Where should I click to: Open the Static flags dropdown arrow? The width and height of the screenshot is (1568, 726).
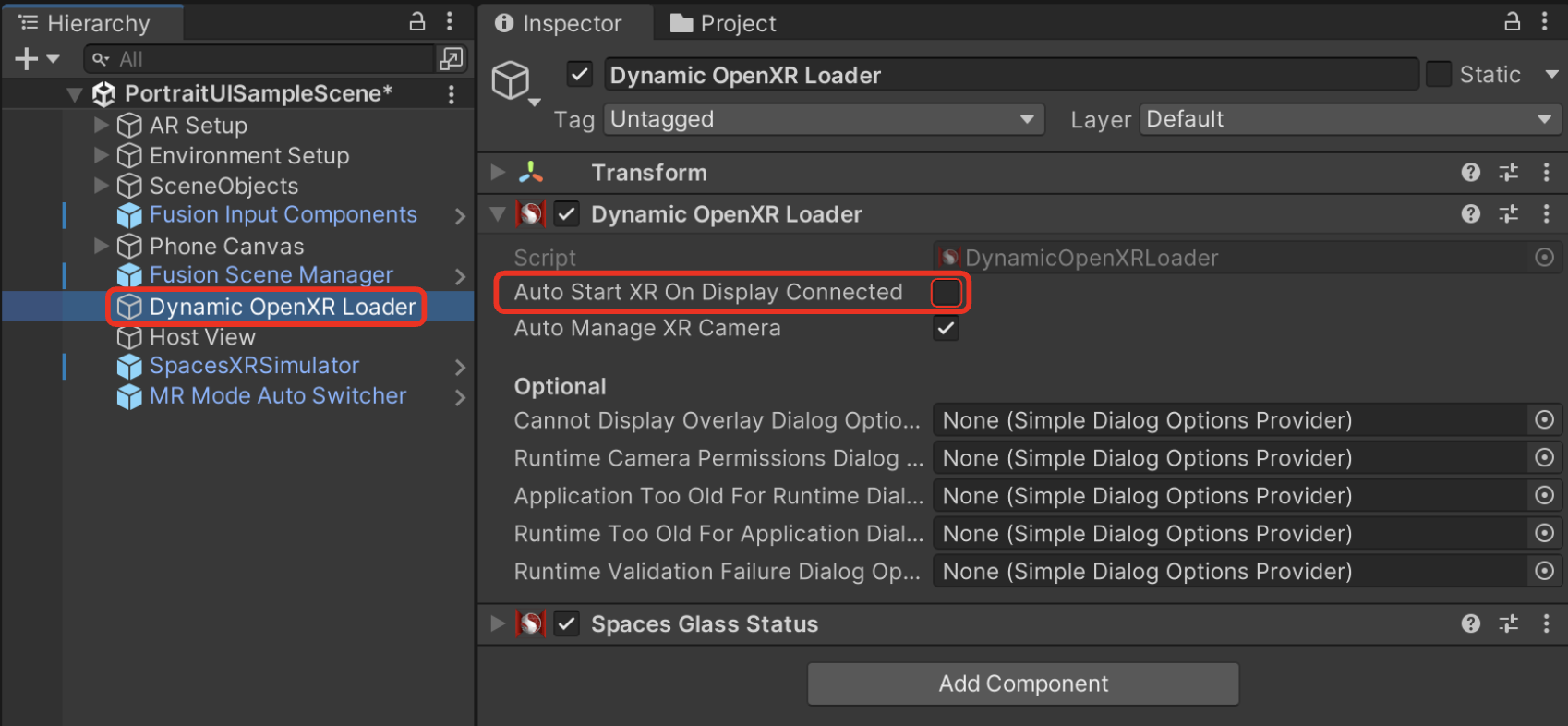1552,74
